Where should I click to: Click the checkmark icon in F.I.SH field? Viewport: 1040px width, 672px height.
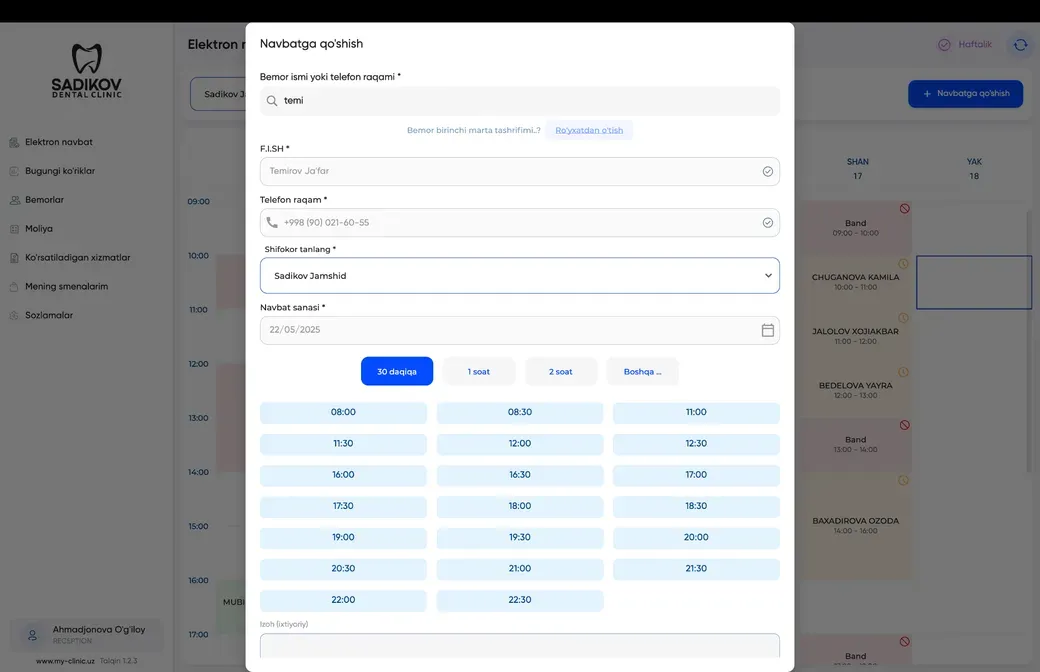[x=767, y=171]
